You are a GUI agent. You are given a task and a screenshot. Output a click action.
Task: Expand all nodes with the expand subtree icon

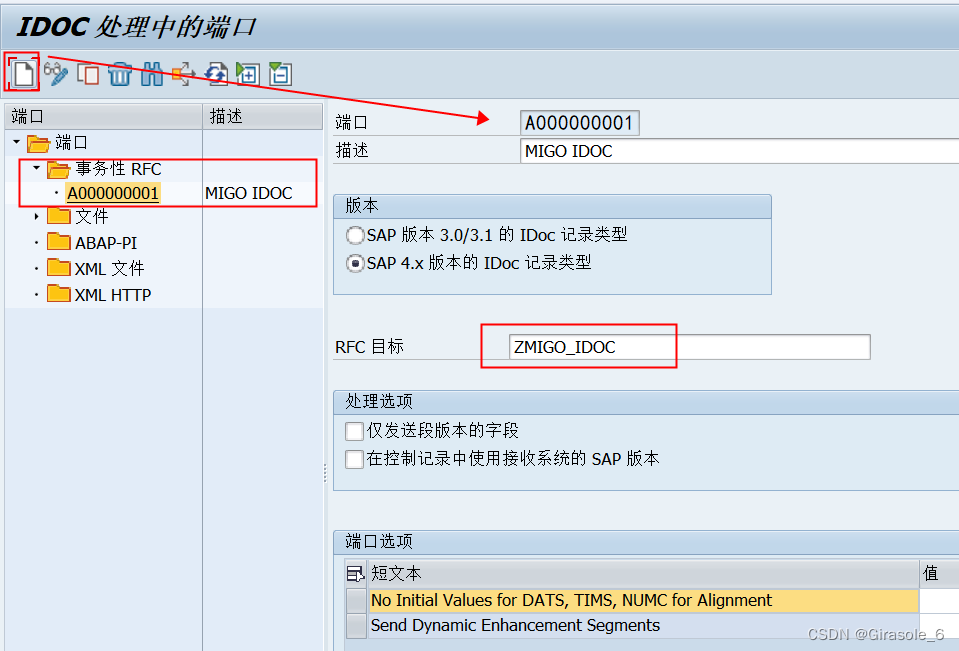(x=249, y=73)
